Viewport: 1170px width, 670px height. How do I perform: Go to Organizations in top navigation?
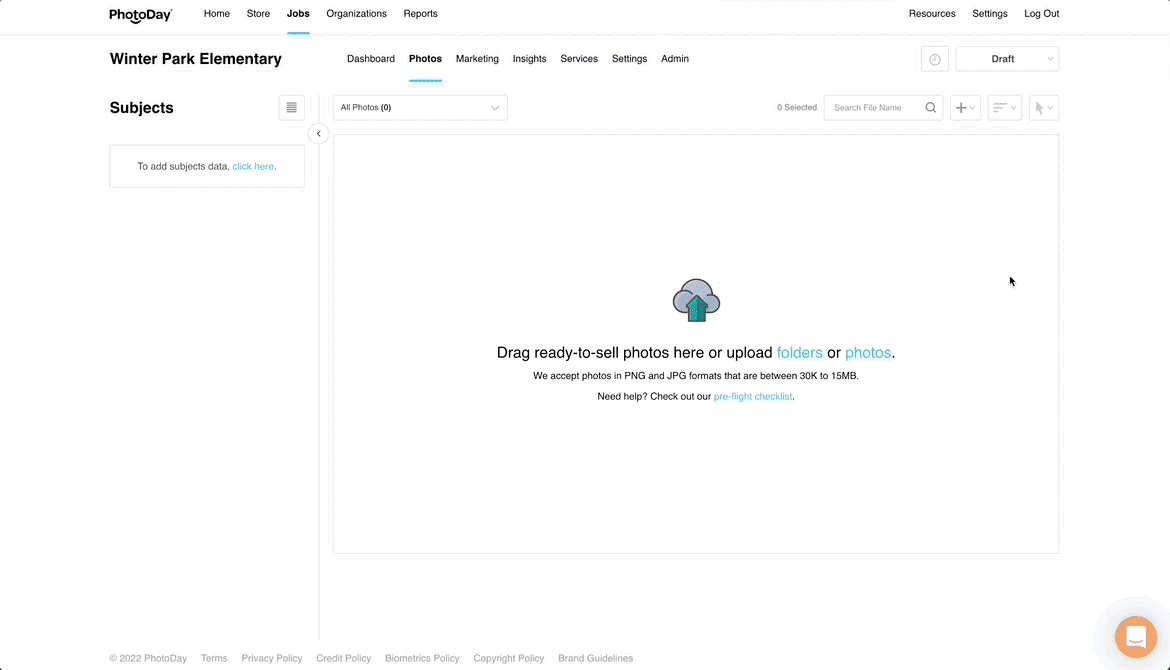coord(356,14)
